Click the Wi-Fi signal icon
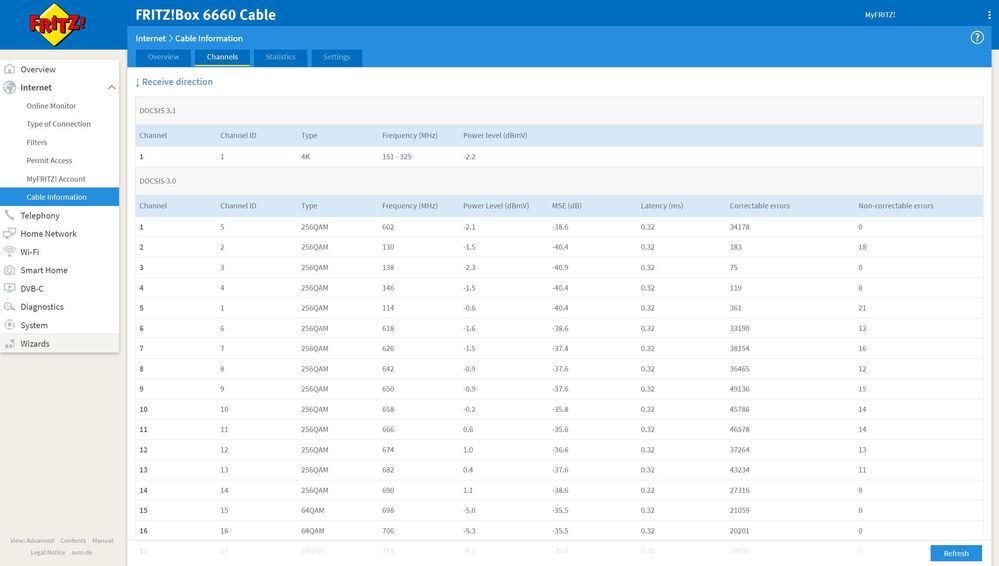 (10, 252)
